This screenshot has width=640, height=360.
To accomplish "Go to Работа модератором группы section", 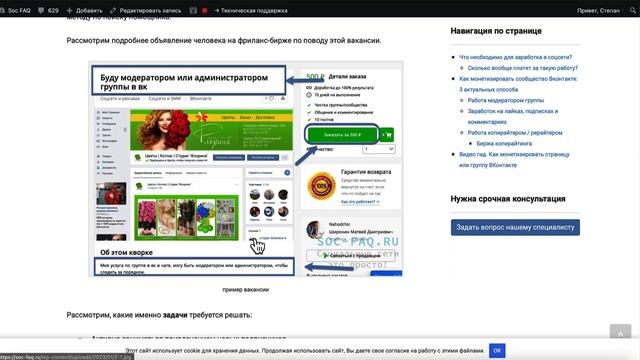I will (506, 100).
